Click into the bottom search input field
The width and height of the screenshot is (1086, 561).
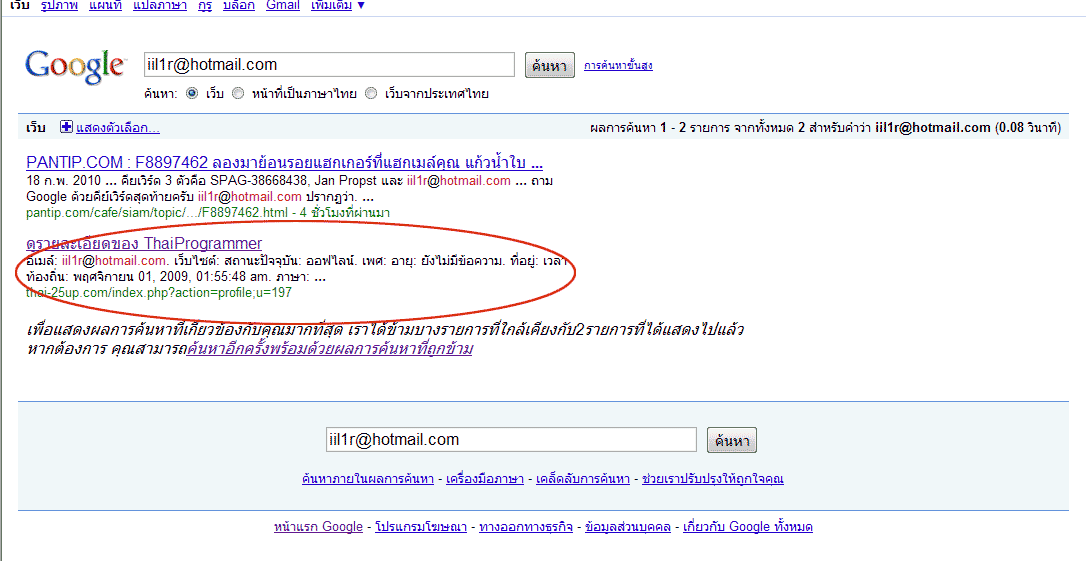pyautogui.click(x=511, y=440)
